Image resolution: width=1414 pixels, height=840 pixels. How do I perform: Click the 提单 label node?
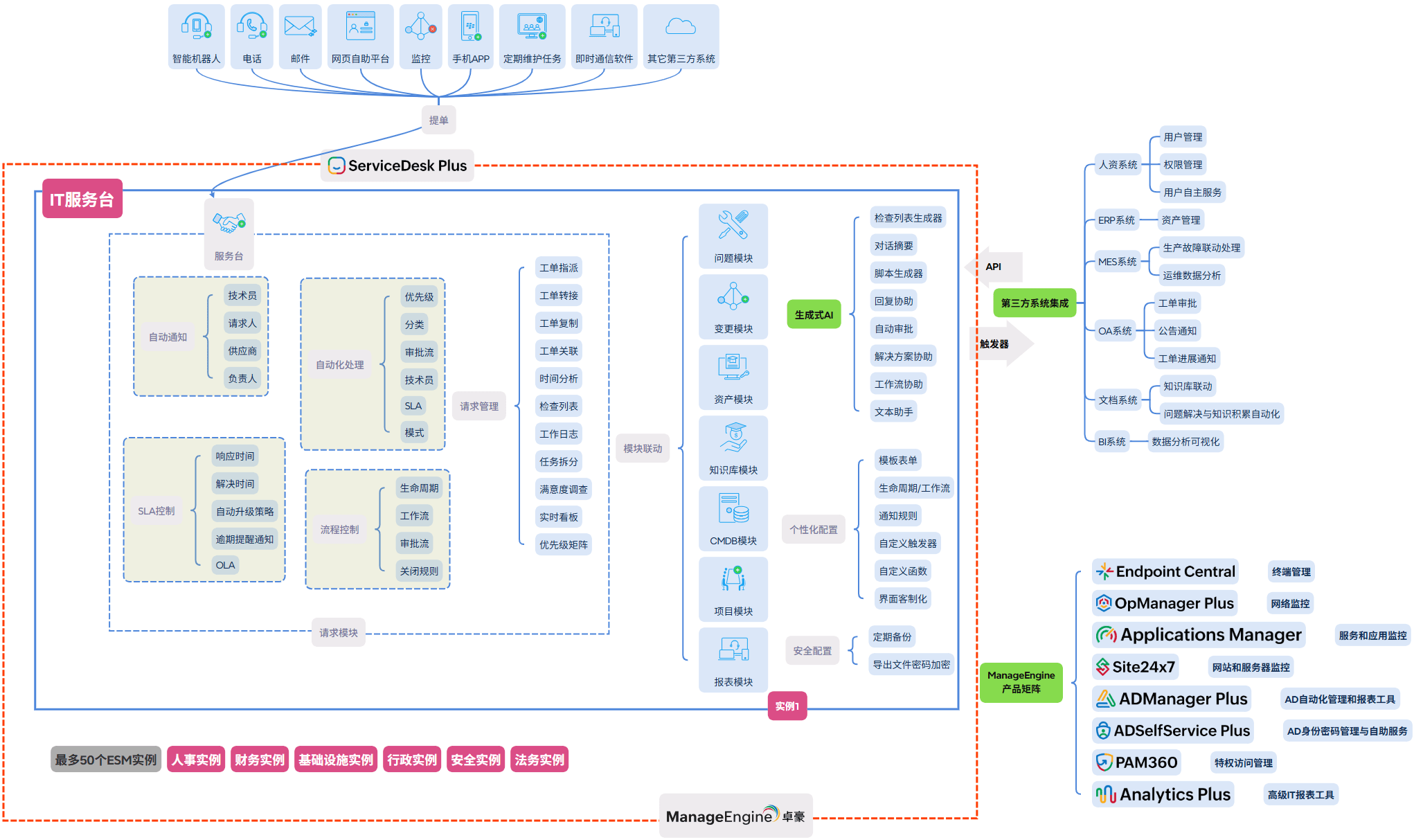[x=438, y=120]
